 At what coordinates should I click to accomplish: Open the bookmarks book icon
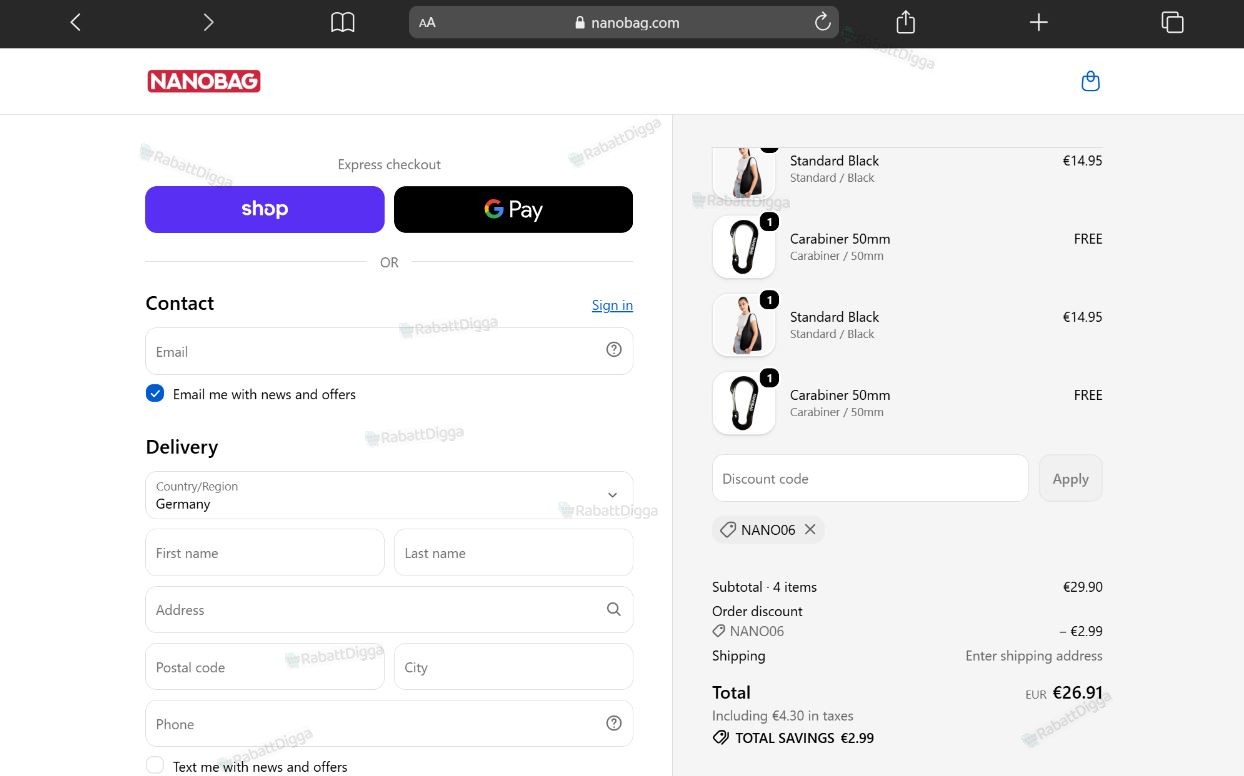(343, 22)
